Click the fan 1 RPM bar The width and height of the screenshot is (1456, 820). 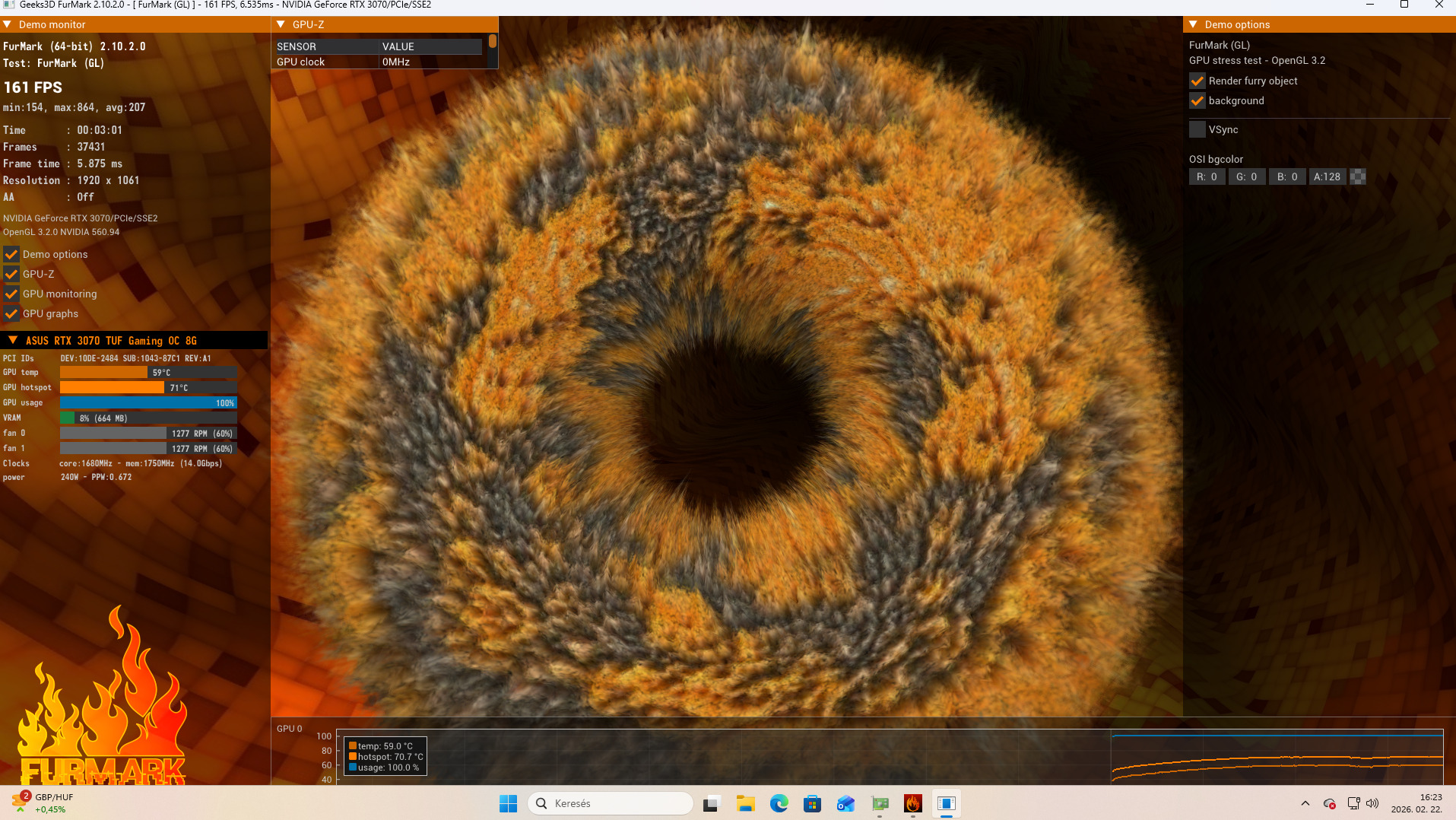[149, 449]
